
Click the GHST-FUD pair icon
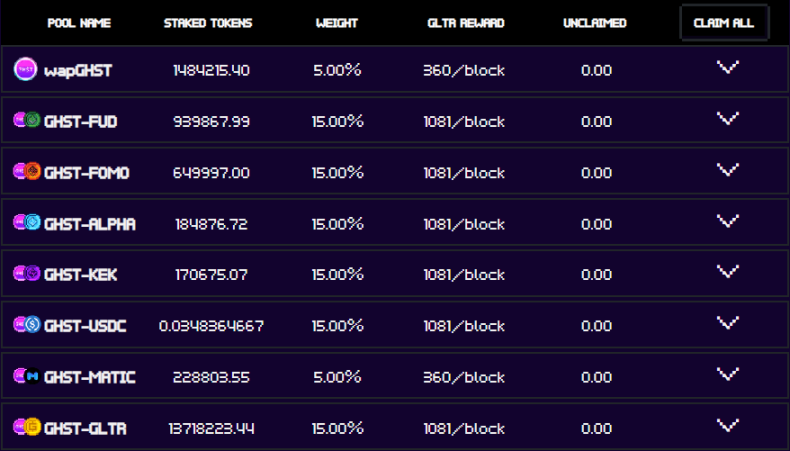27,120
